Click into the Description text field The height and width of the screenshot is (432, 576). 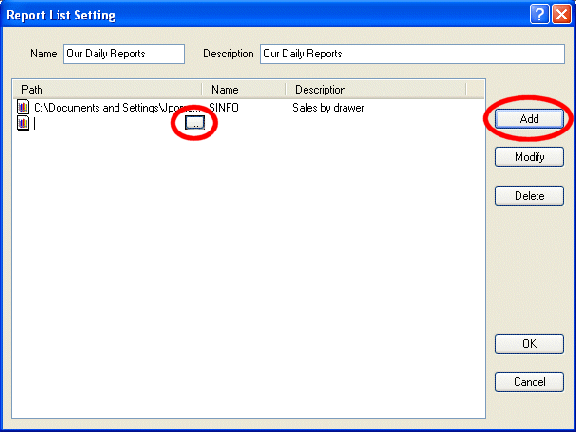pos(412,54)
